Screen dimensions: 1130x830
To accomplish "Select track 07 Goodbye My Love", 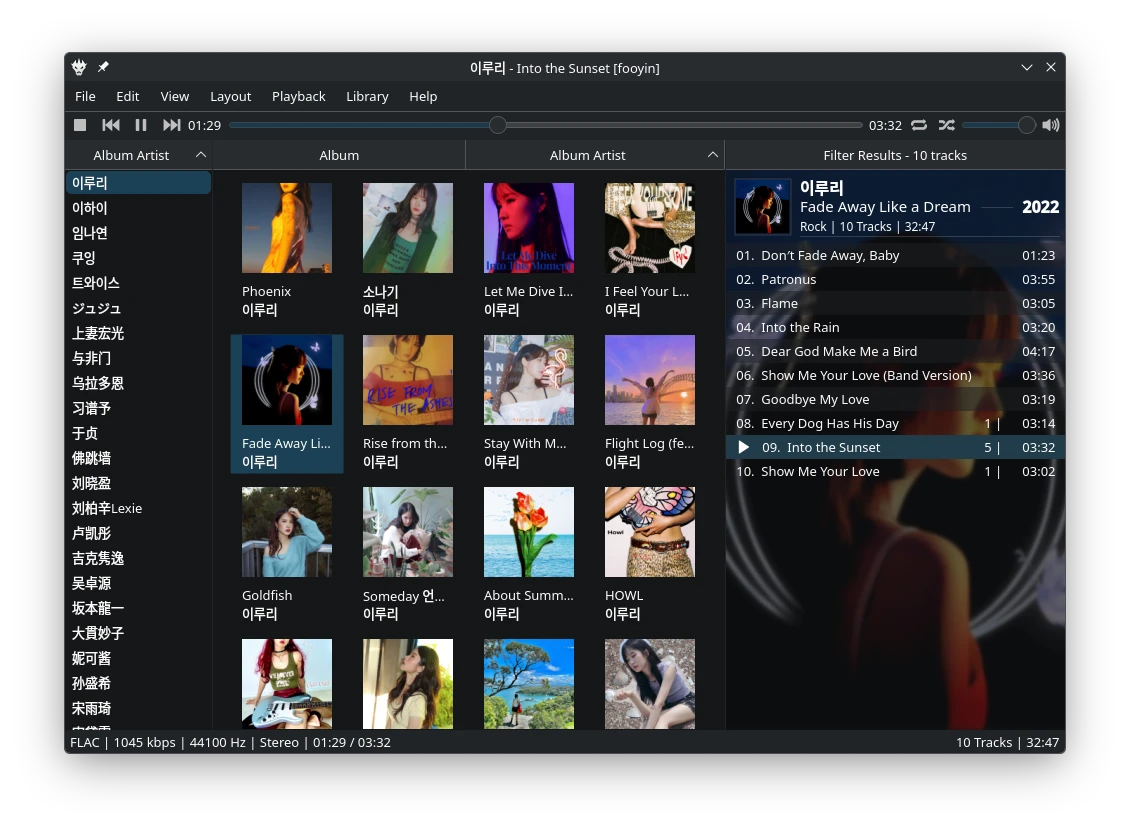I will tap(895, 399).
